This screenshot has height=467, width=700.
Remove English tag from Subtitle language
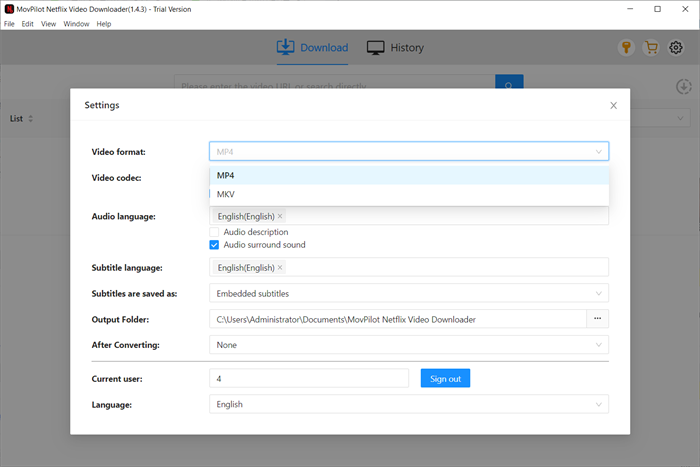pos(280,267)
